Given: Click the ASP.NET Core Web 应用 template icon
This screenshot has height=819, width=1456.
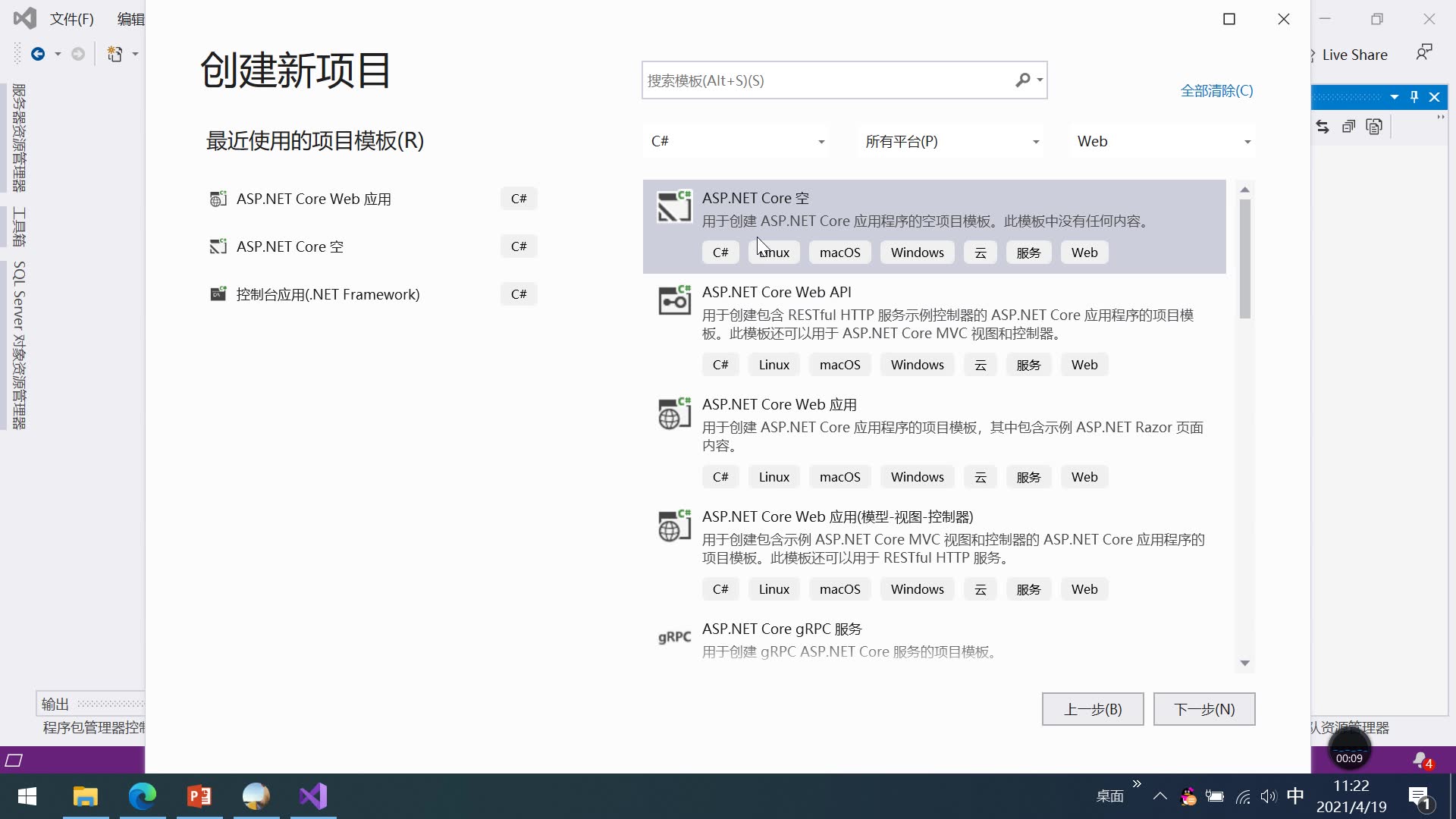Looking at the screenshot, I should pyautogui.click(x=674, y=413).
